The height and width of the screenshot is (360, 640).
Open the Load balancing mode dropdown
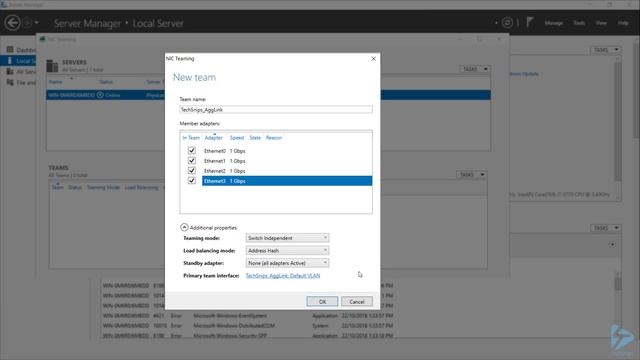tap(287, 251)
